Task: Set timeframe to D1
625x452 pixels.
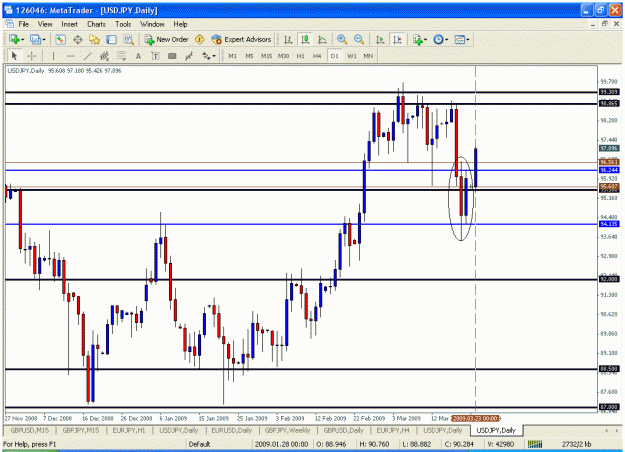Action: coord(334,56)
